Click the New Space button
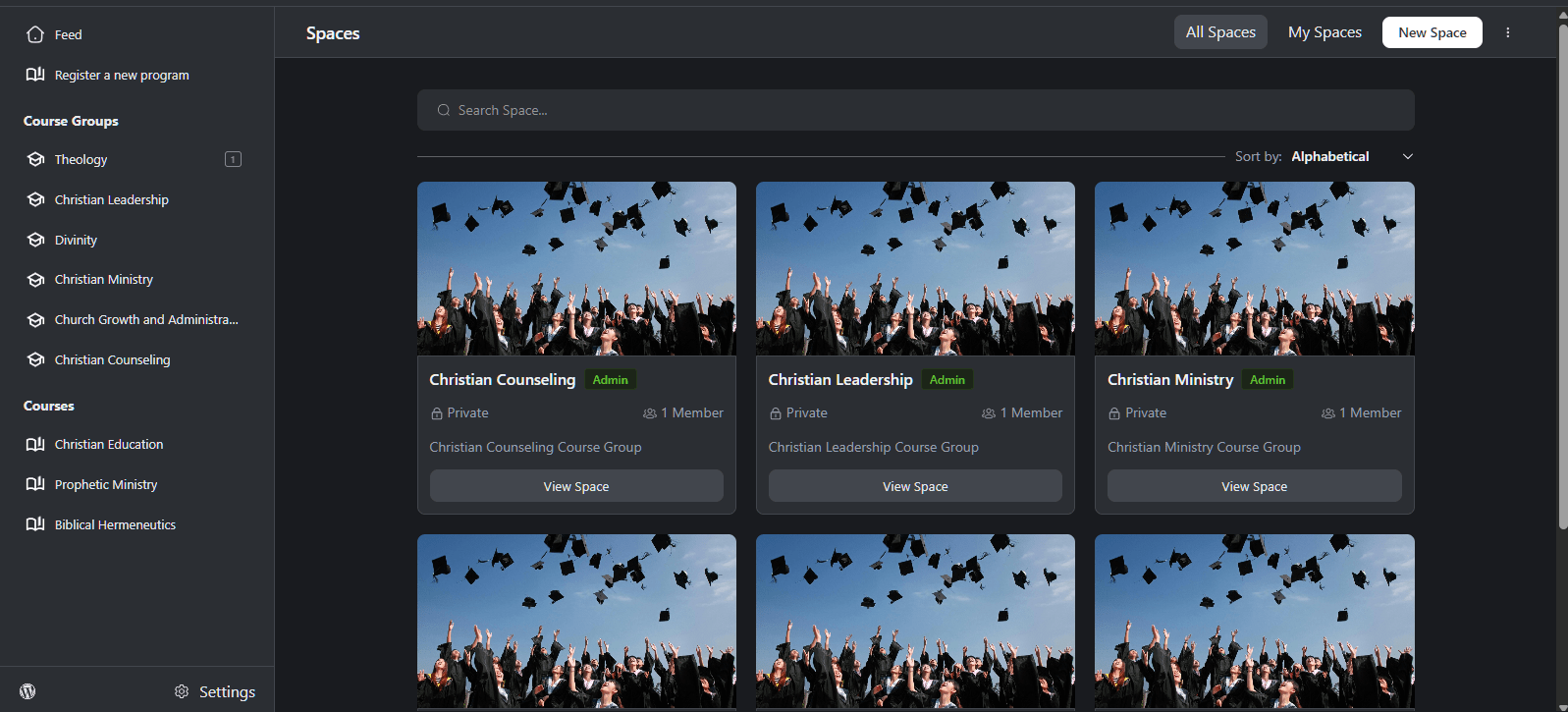 [x=1433, y=32]
